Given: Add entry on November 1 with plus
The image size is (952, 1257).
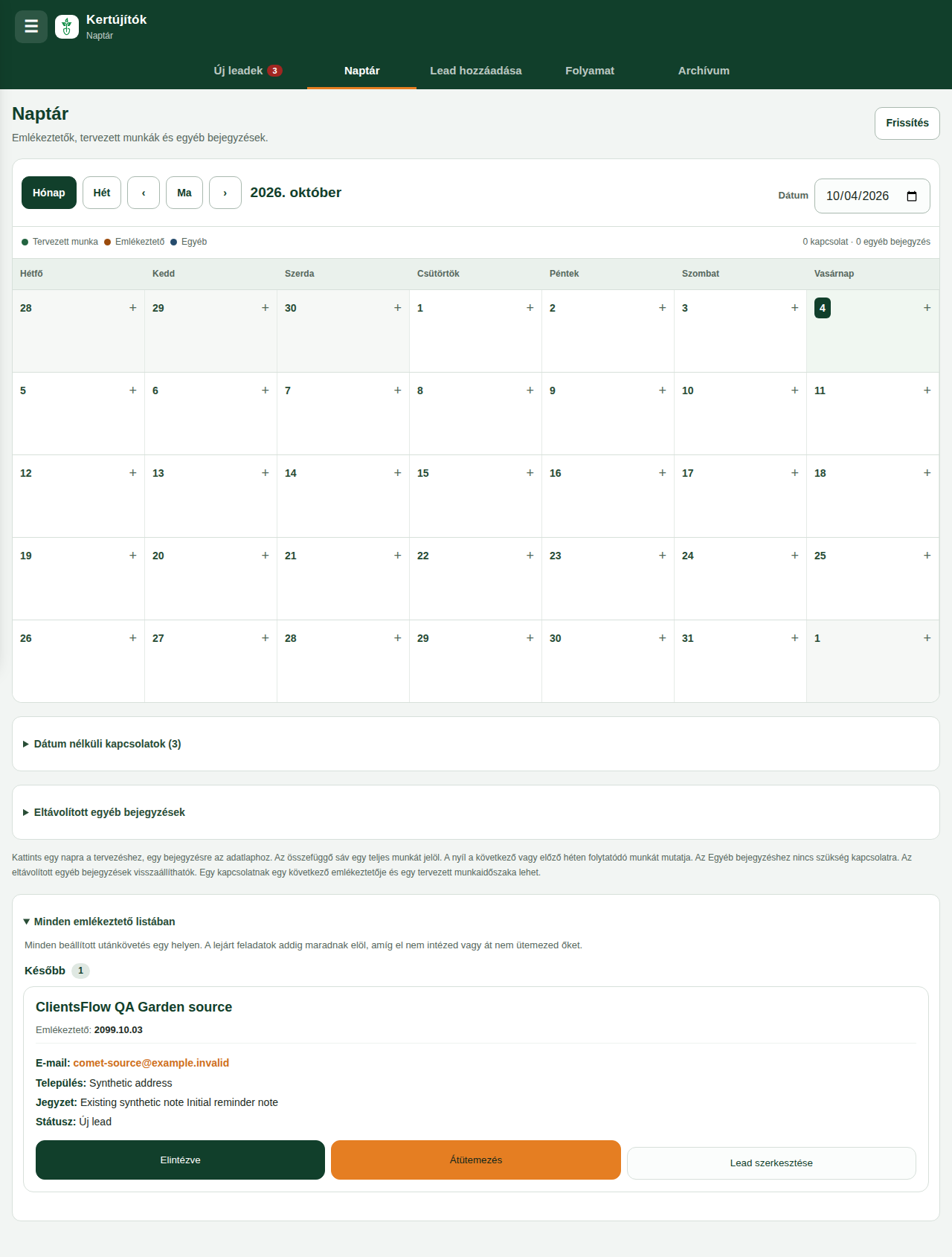Looking at the screenshot, I should click(x=927, y=638).
